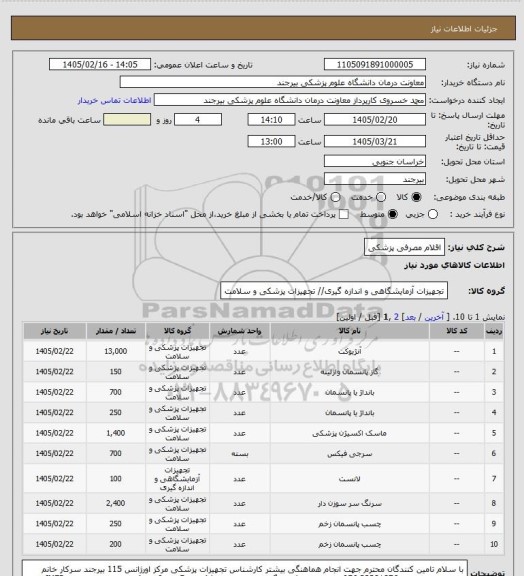Click the کد کالا column header
This screenshot has width=524, height=576.
coord(456,331)
